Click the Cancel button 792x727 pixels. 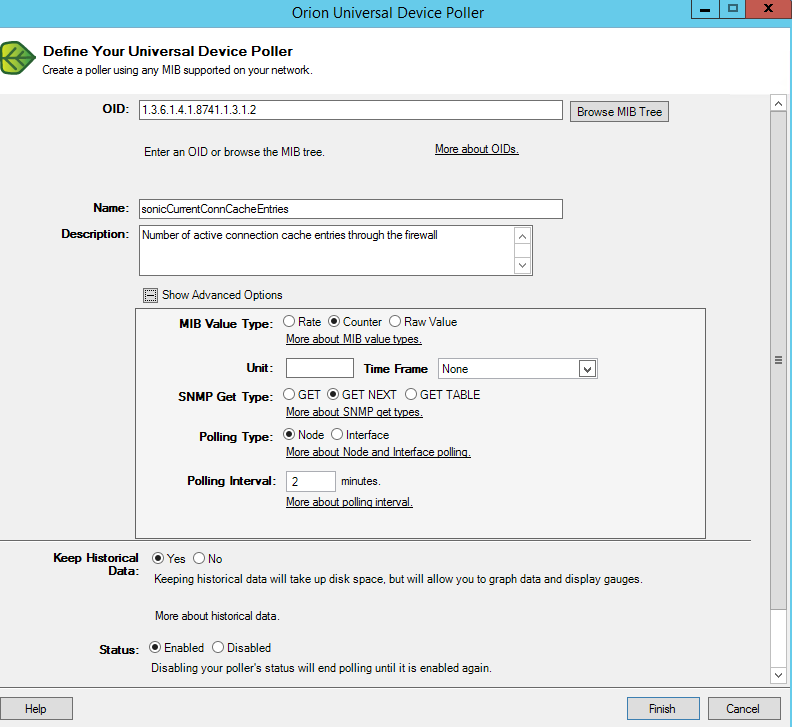click(x=743, y=709)
